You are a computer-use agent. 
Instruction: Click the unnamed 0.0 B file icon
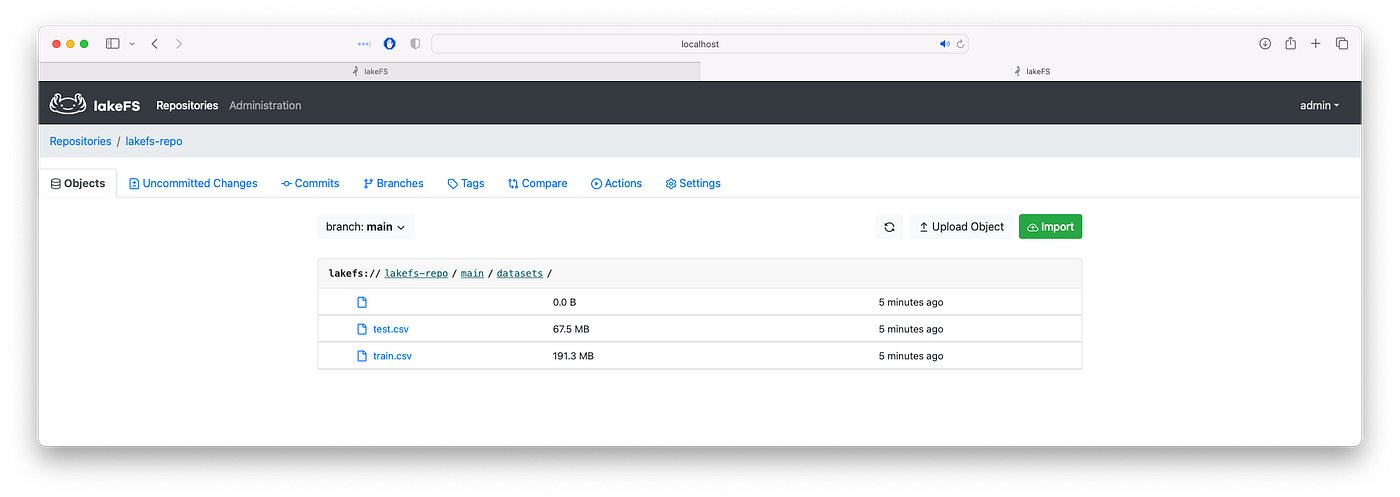[x=363, y=302]
